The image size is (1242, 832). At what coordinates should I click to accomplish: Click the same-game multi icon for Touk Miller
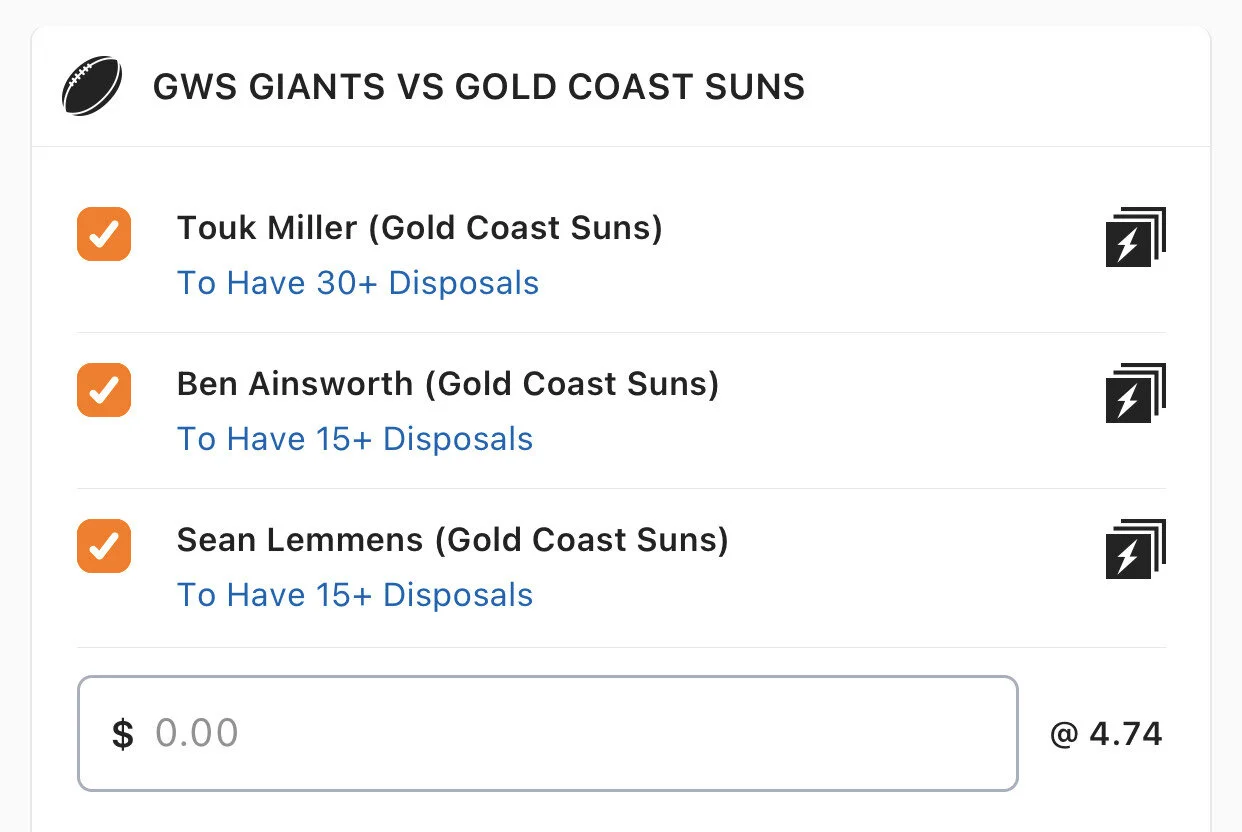point(1135,237)
